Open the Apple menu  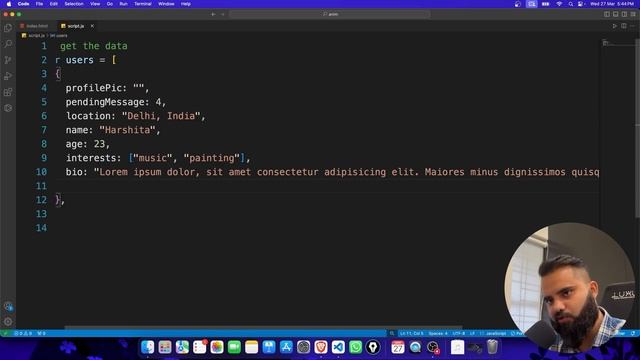pos(9,4)
